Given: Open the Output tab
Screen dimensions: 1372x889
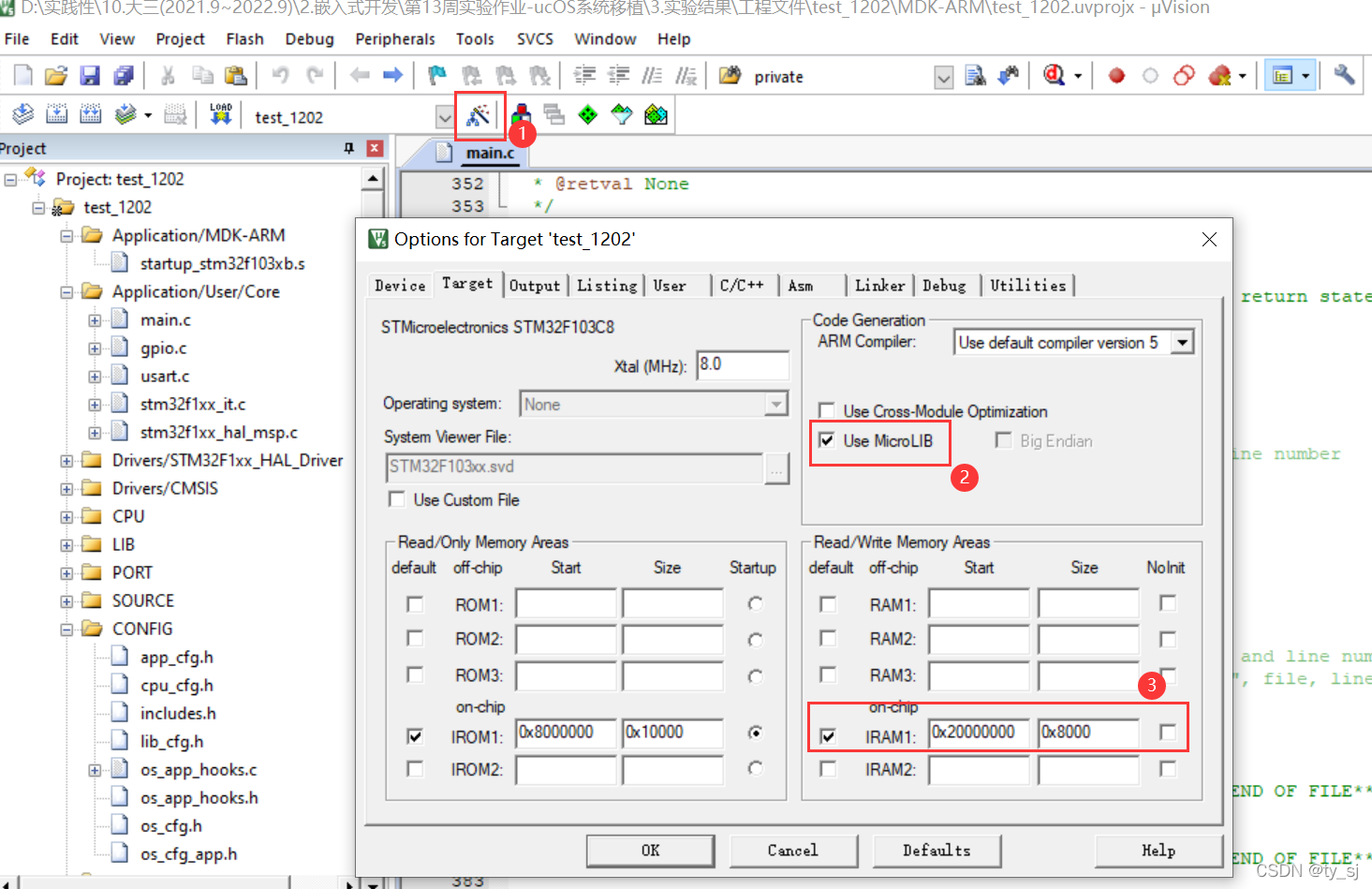Looking at the screenshot, I should coord(535,286).
